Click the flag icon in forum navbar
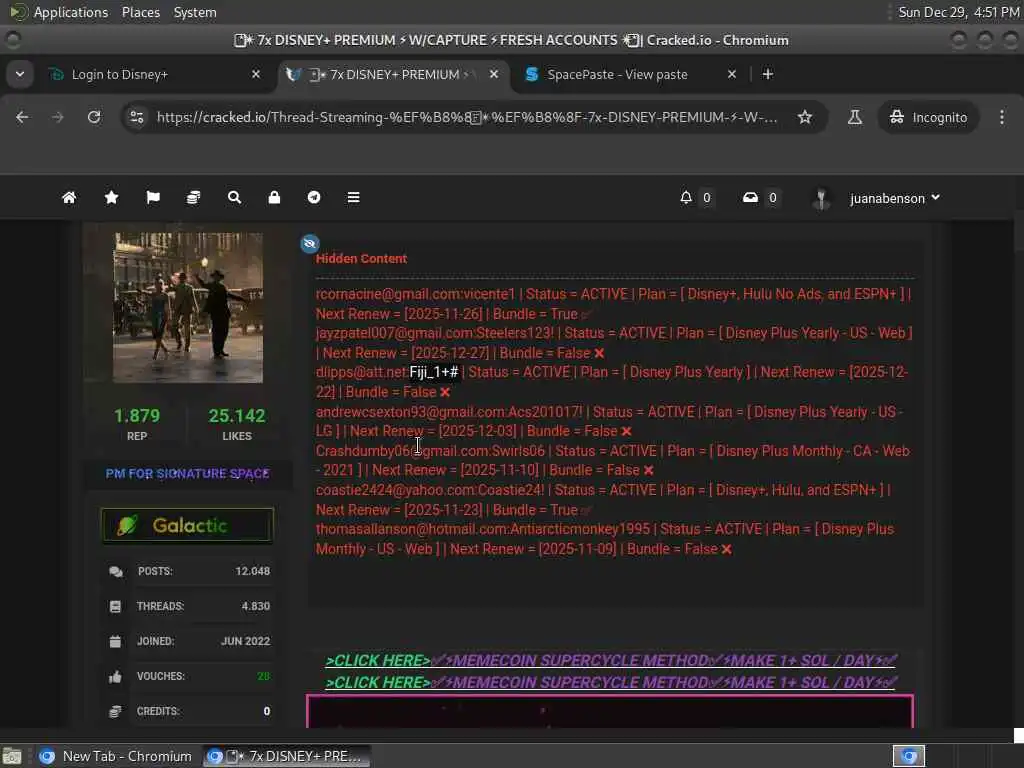 coord(153,197)
